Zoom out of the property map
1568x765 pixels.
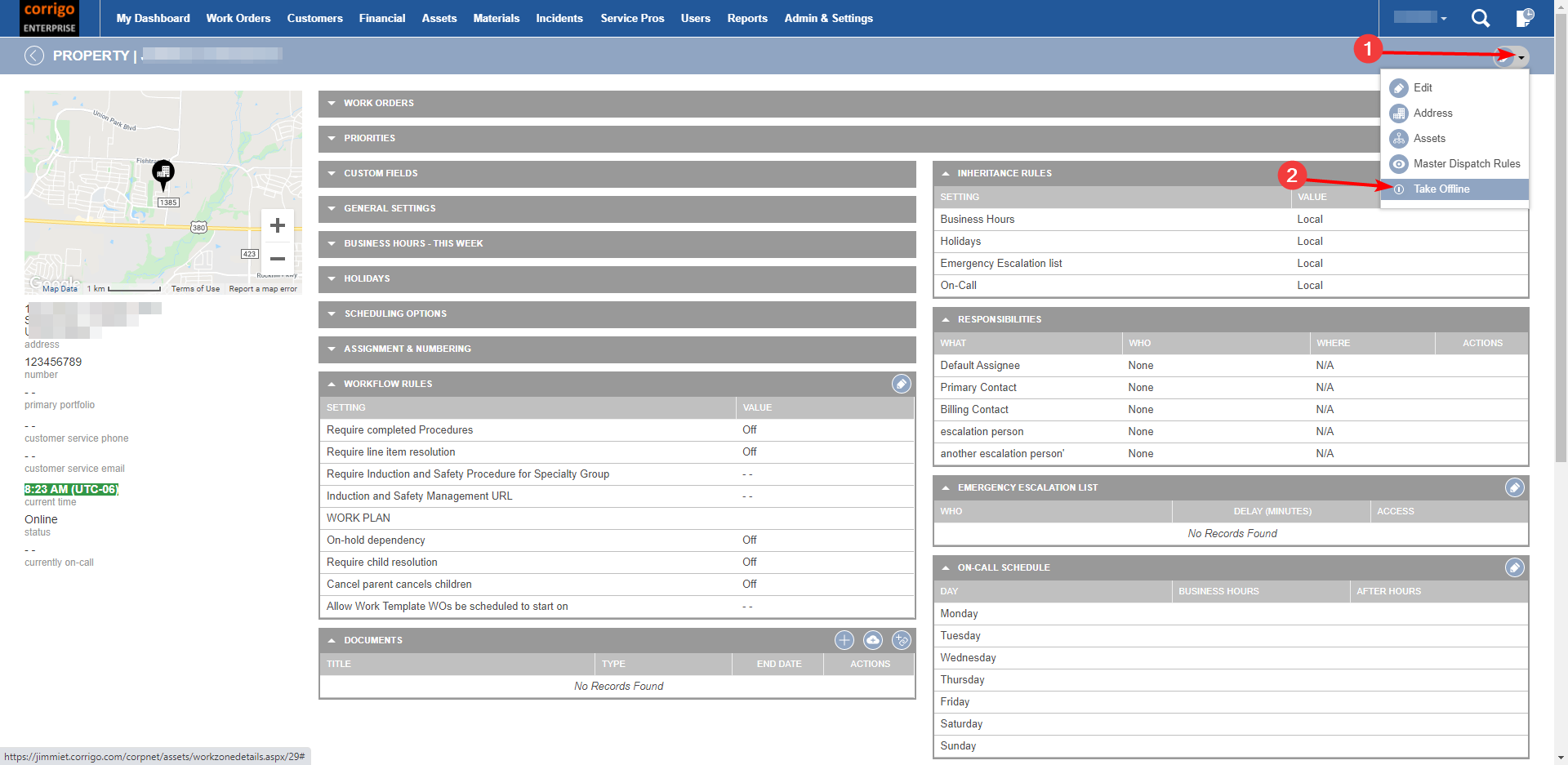pyautogui.click(x=278, y=259)
